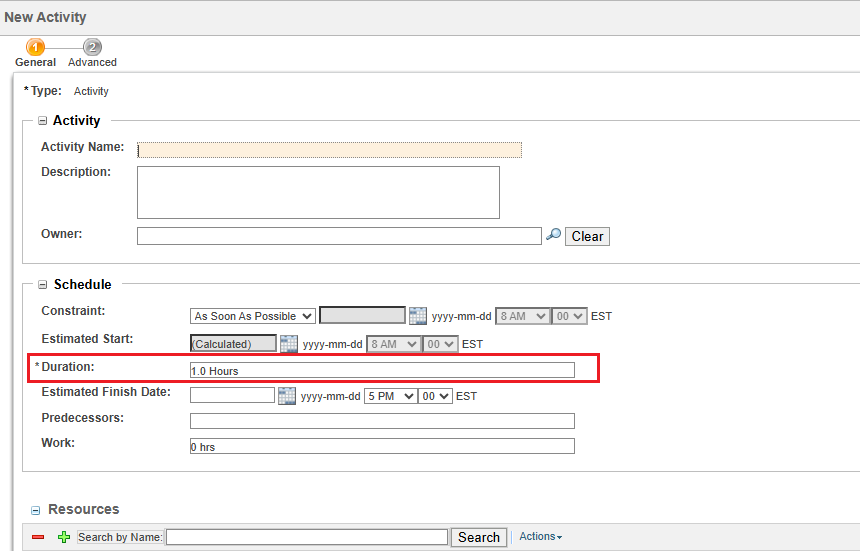The image size is (860, 551).
Task: Switch to the Advanced step tab
Action: 92,49
